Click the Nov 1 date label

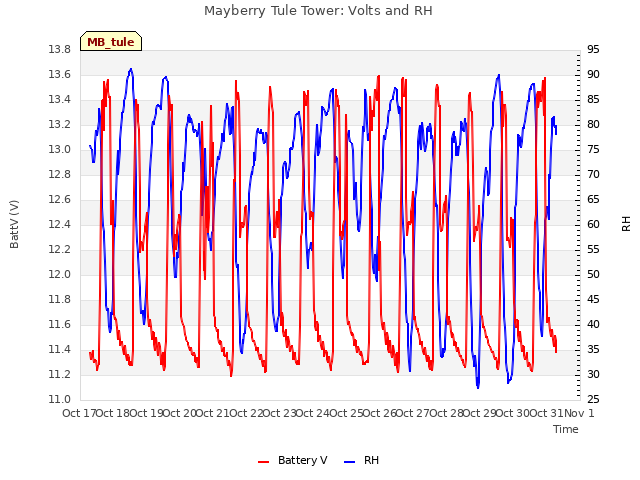pos(579,413)
